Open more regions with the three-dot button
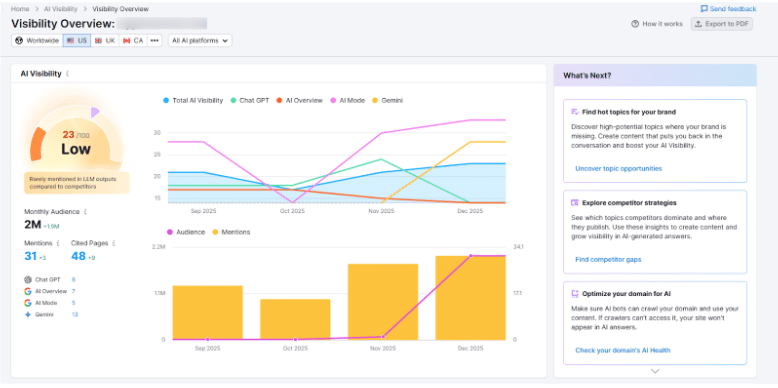The image size is (778, 388). point(155,41)
